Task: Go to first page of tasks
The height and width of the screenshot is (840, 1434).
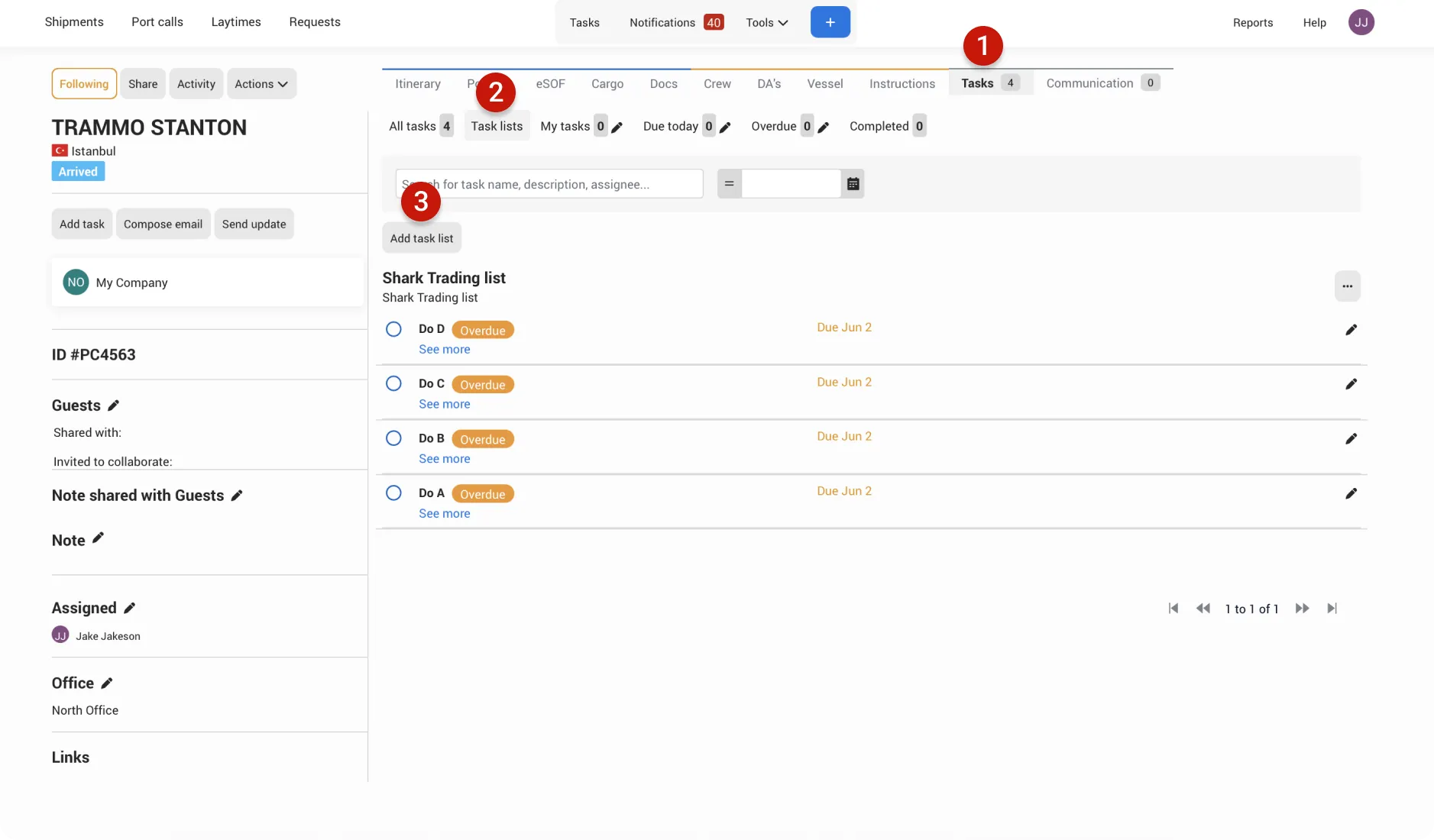Action: (1173, 609)
